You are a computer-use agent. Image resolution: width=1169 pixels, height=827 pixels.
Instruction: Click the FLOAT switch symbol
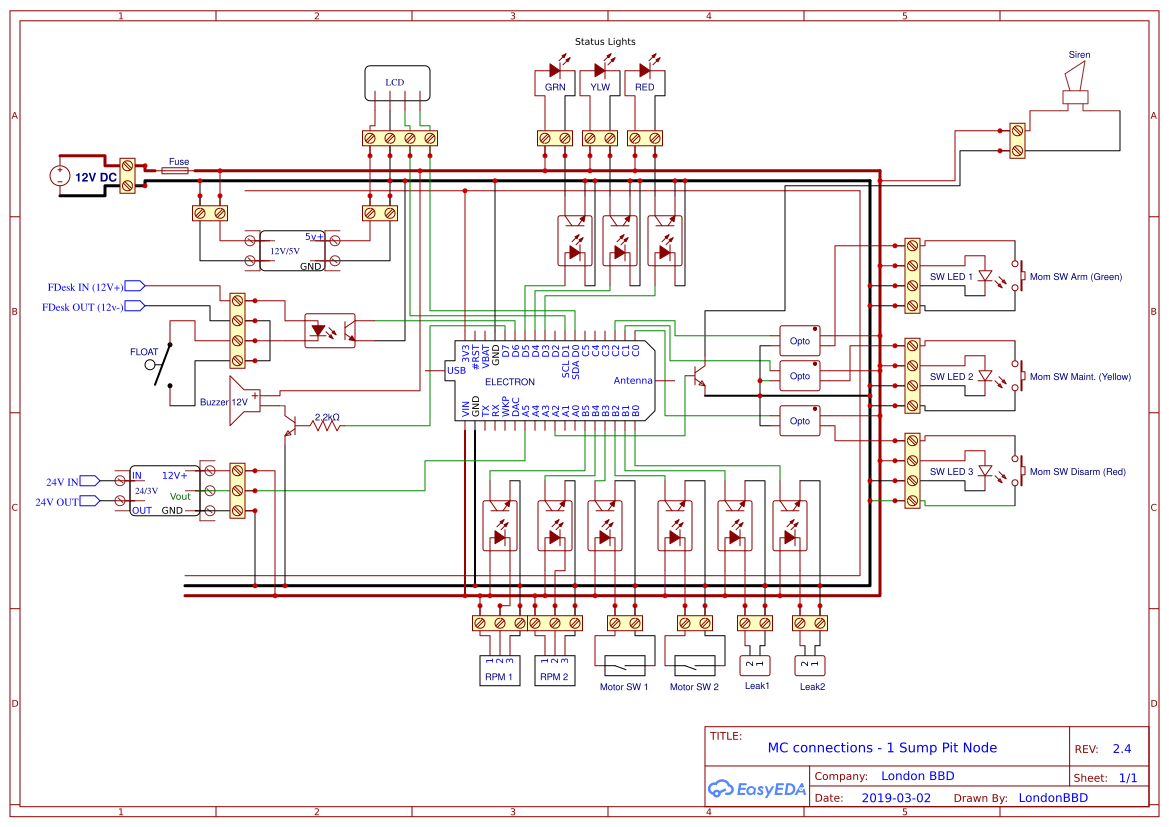pyautogui.click(x=160, y=364)
